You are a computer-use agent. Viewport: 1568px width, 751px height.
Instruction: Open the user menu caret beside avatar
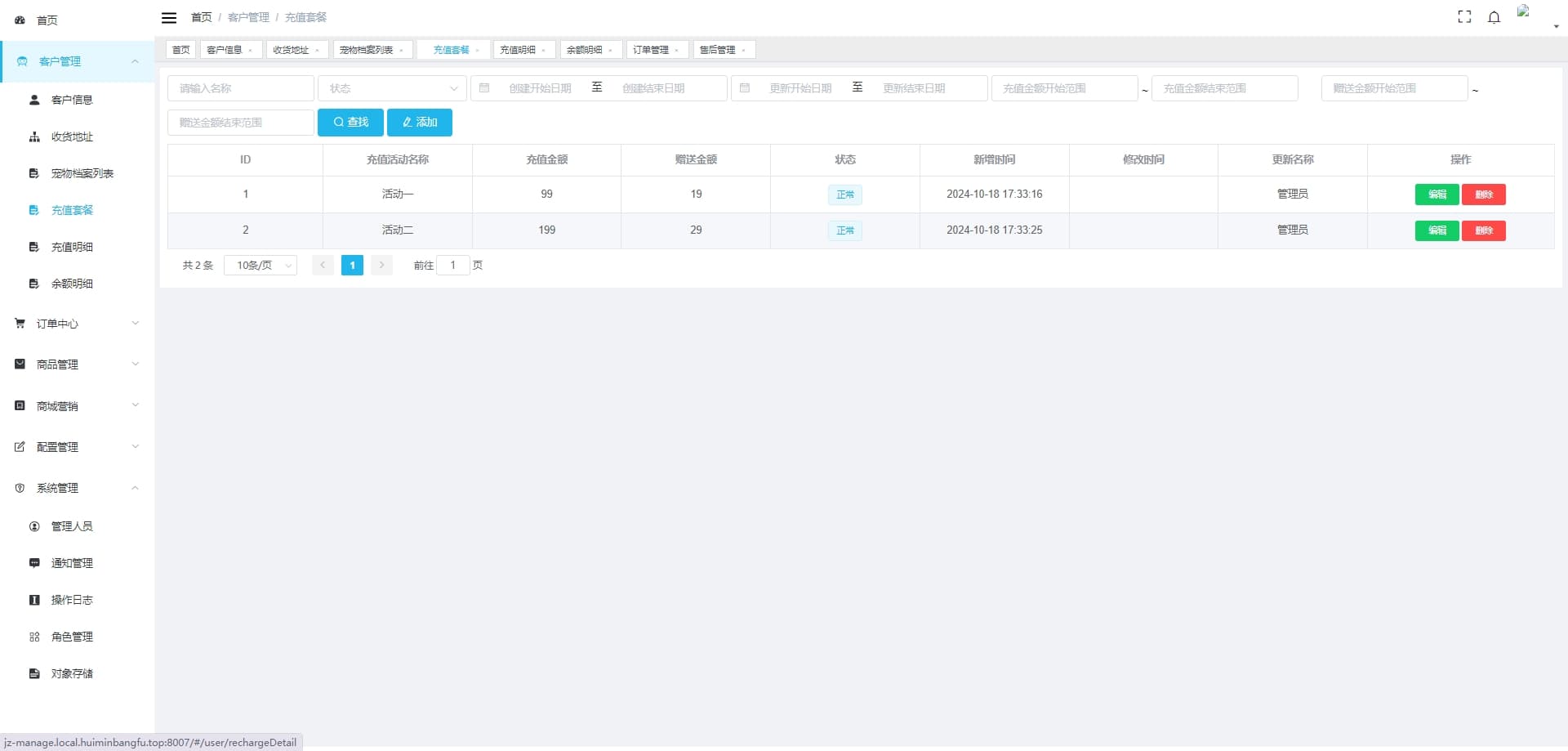tap(1556, 27)
